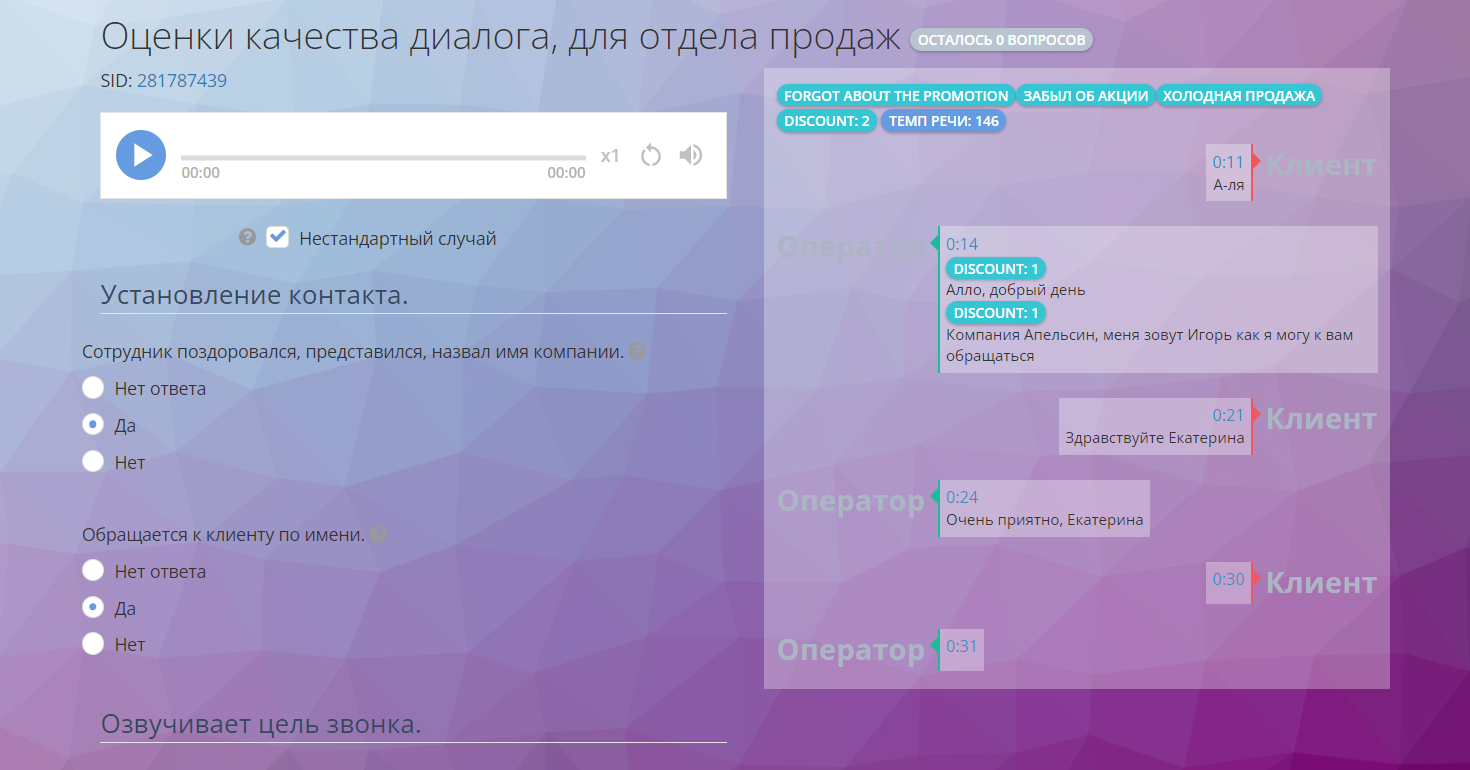The image size is (1470, 770).
Task: Click the DISCOUNT: 2 tag
Action: [828, 121]
